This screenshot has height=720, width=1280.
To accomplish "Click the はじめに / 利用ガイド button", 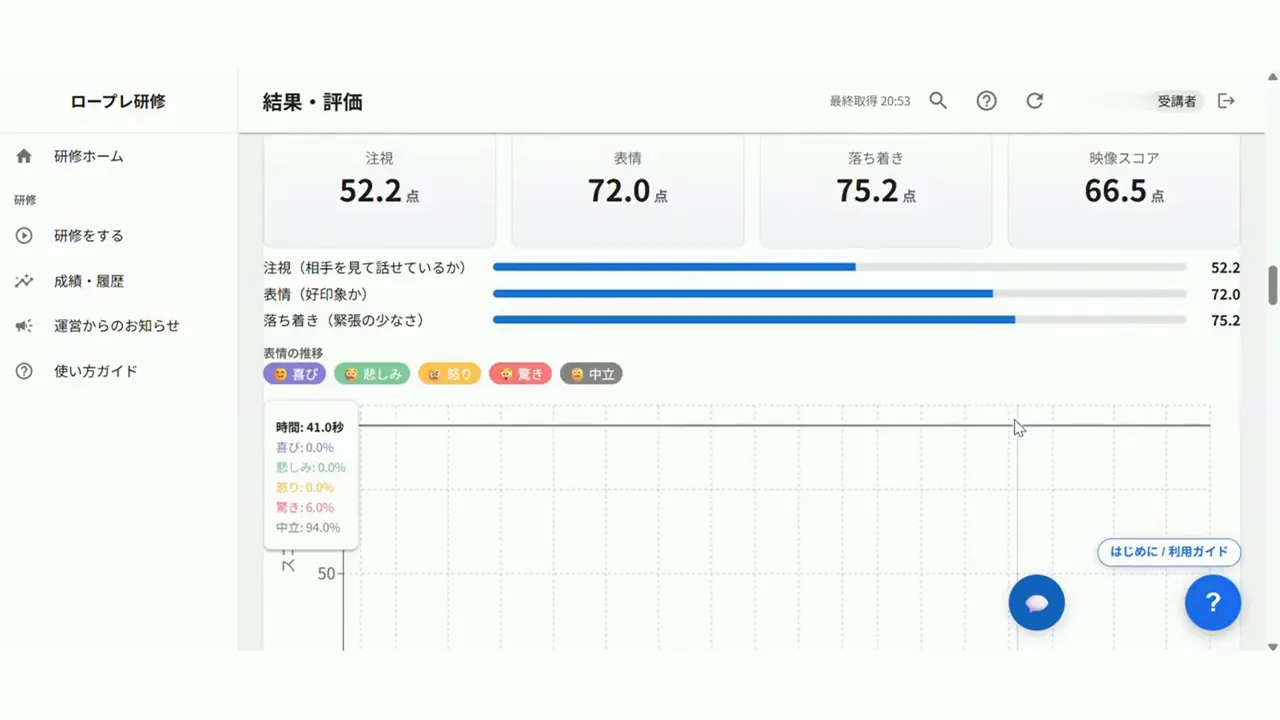I will (x=1169, y=552).
